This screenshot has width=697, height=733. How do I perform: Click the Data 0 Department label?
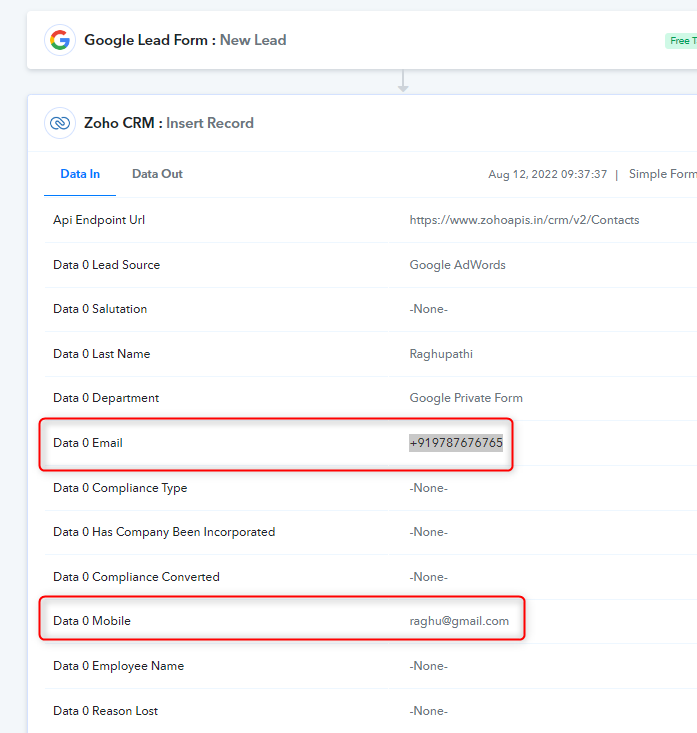[106, 398]
